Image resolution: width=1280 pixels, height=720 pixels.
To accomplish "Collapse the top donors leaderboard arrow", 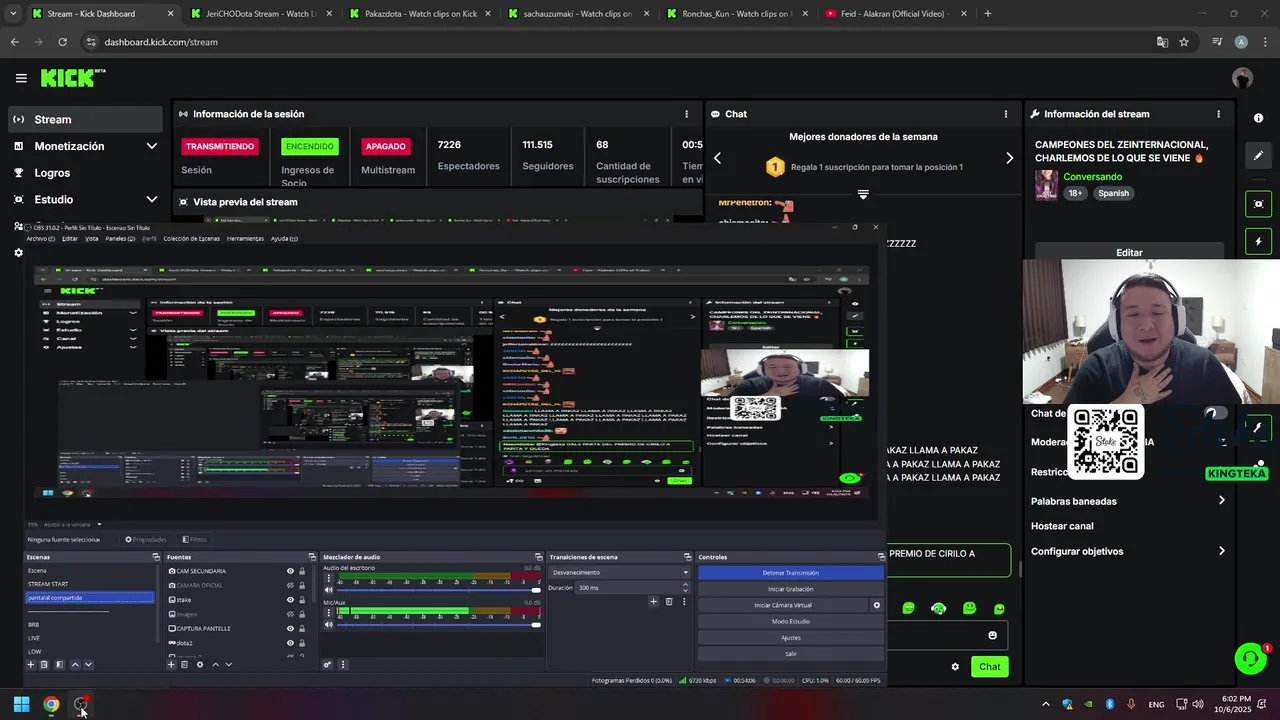I will point(863,194).
